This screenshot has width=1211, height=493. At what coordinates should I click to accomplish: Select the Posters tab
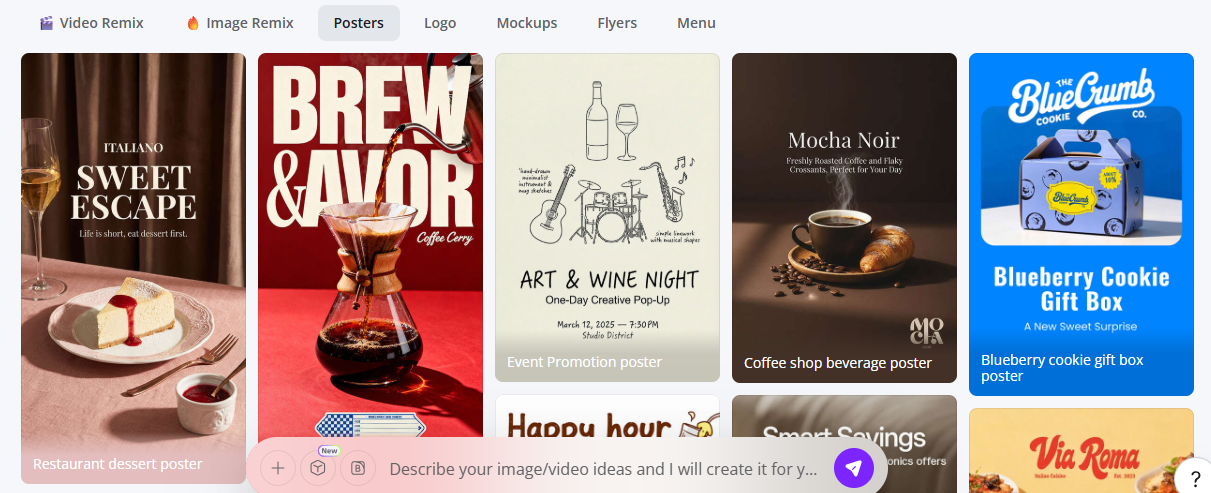[359, 22]
